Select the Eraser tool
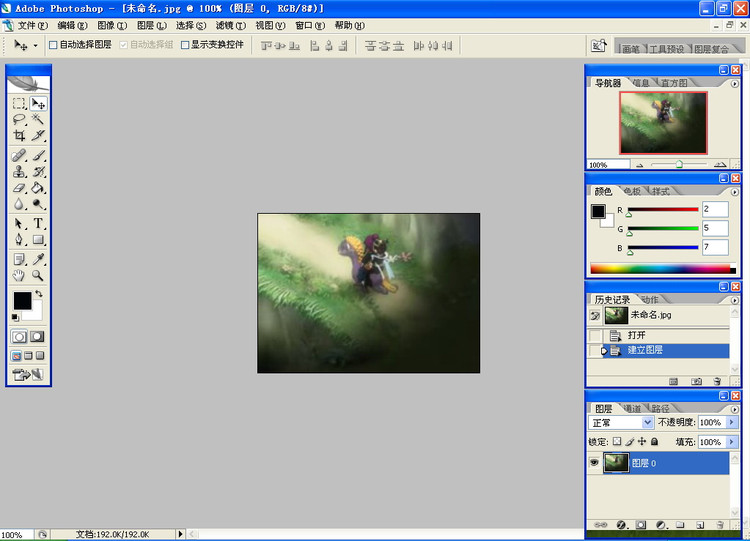Viewport: 750px width, 541px height. [19, 188]
